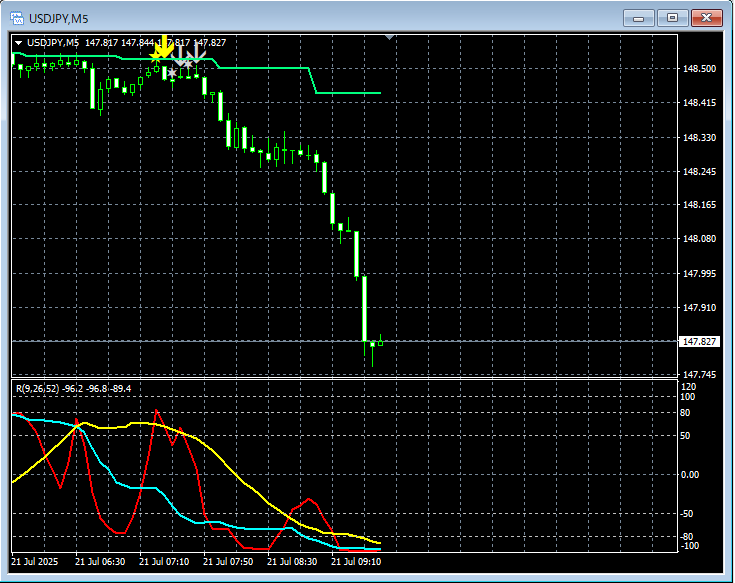Click the gray chart shift triangle at top

(x=390, y=38)
